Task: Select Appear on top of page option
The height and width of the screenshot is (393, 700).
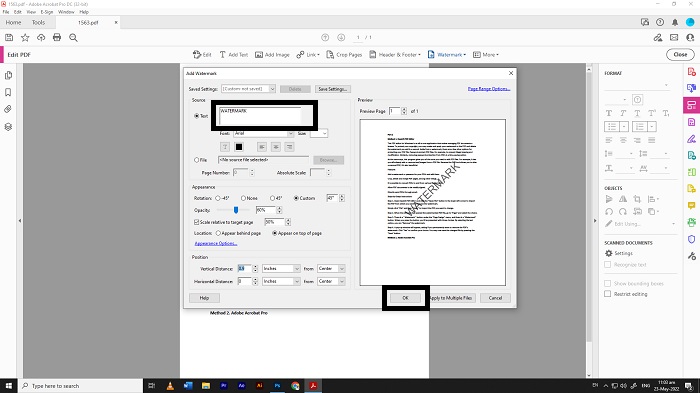Action: tap(275, 233)
